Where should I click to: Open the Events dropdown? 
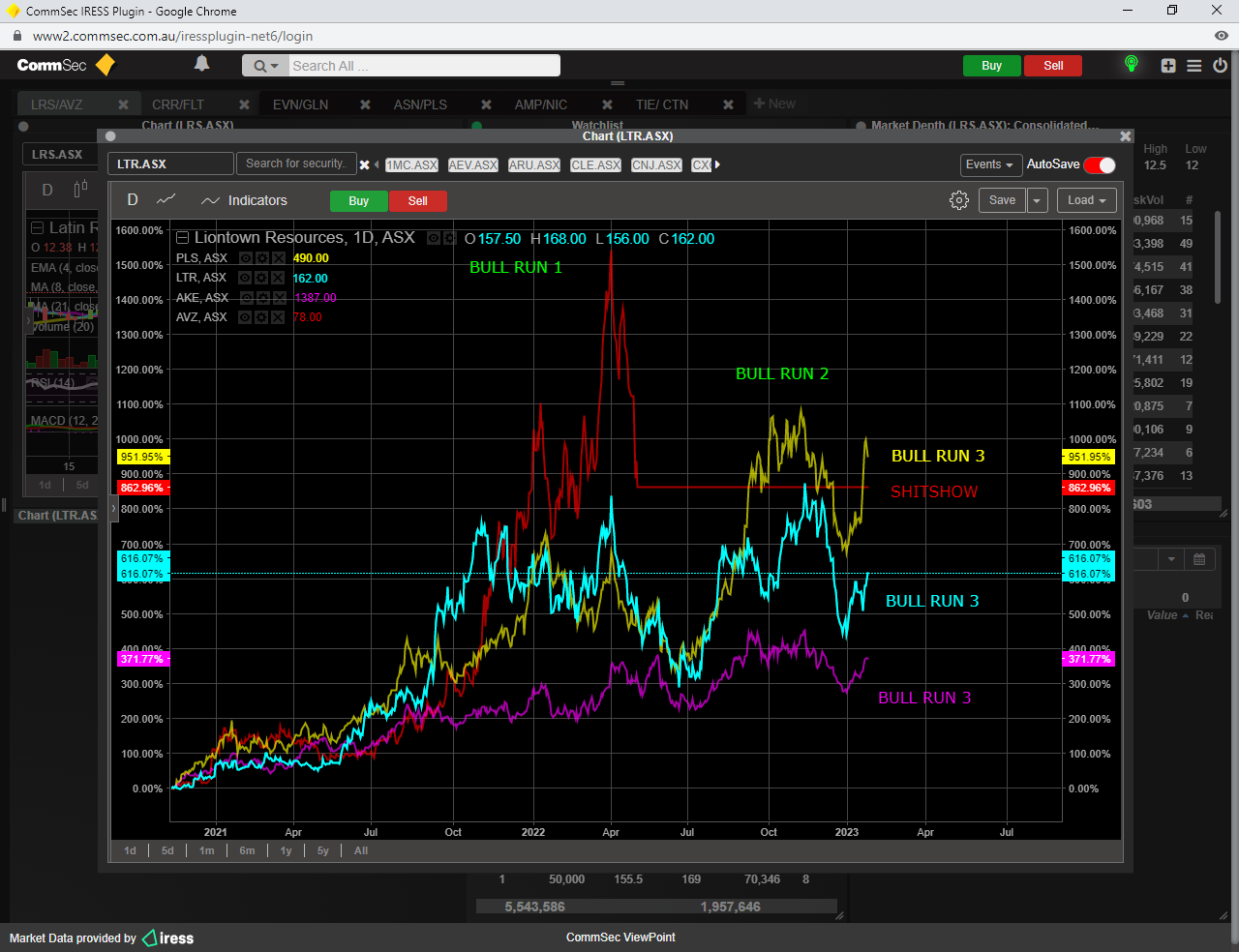tap(989, 164)
